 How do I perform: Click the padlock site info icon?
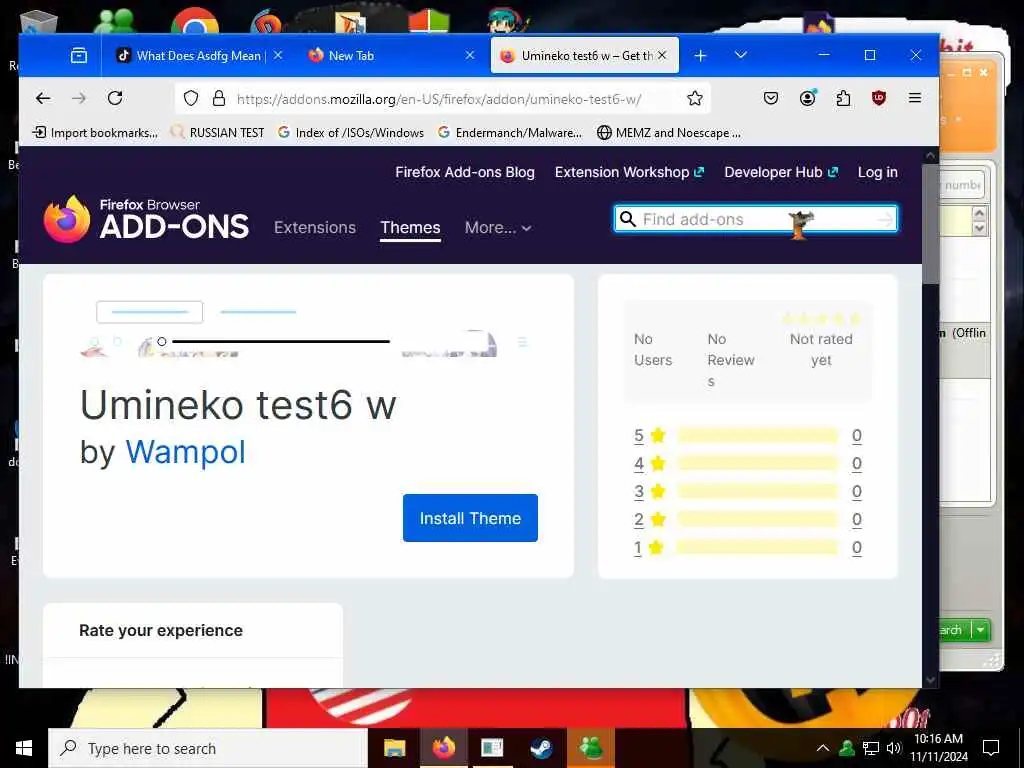tap(219, 99)
